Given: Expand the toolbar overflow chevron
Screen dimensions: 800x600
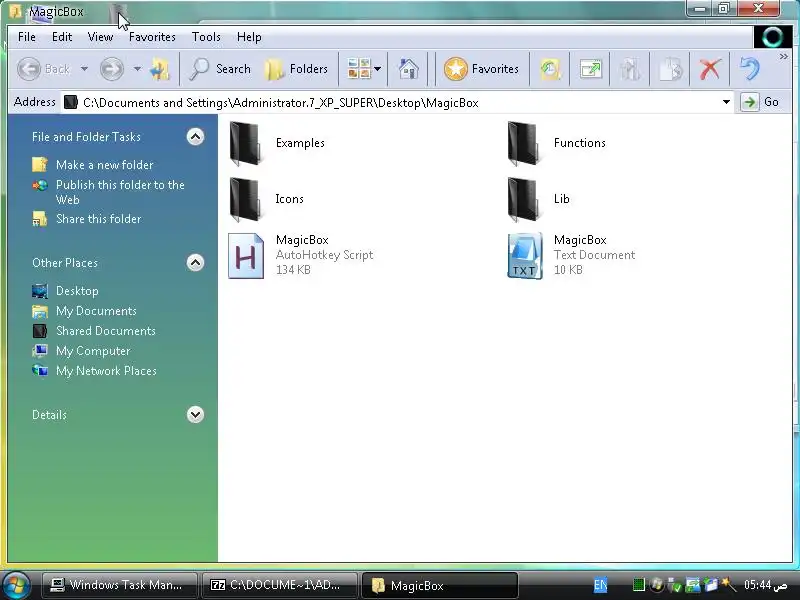Looking at the screenshot, I should 784,57.
